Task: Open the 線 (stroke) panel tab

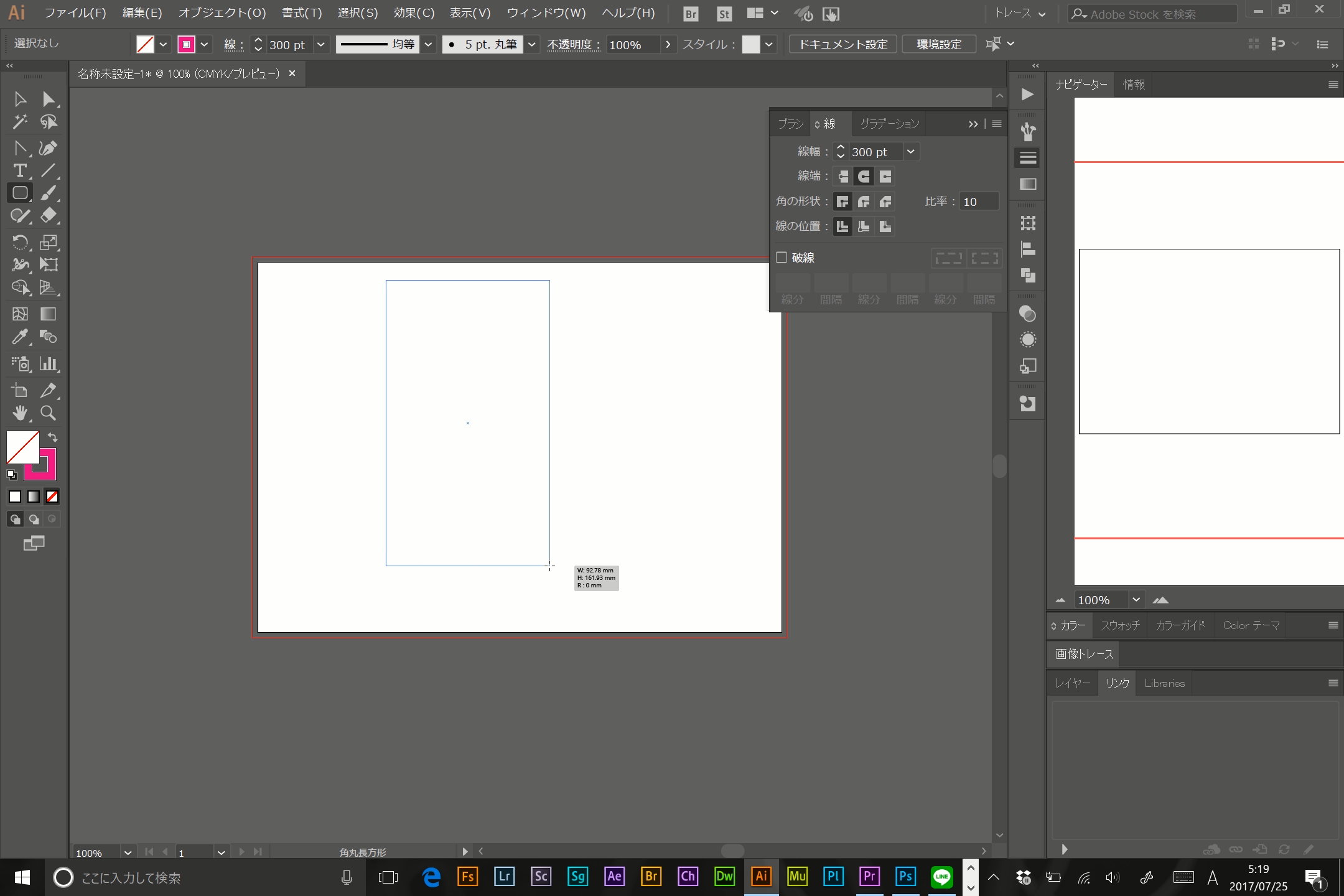Action: pos(829,123)
